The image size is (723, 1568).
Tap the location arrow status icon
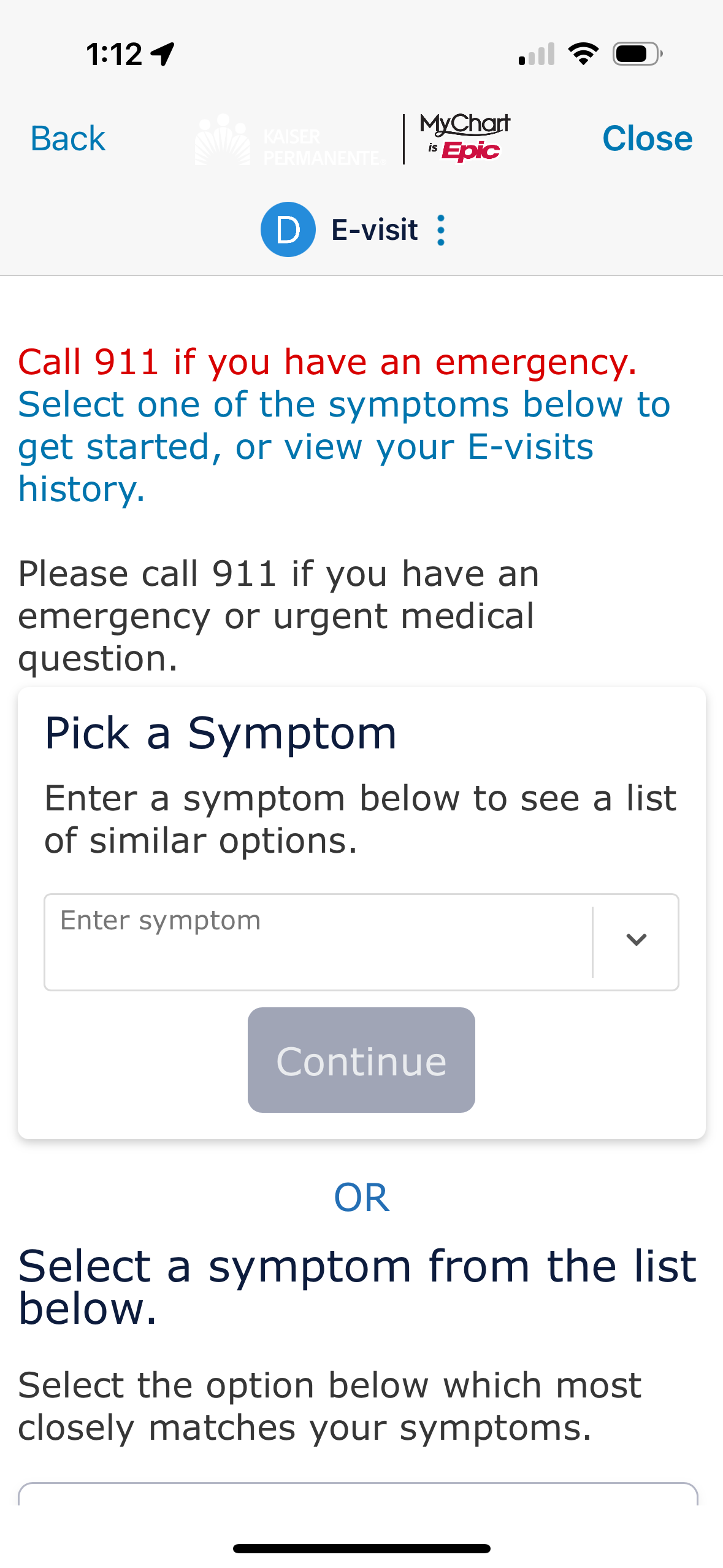point(163,54)
